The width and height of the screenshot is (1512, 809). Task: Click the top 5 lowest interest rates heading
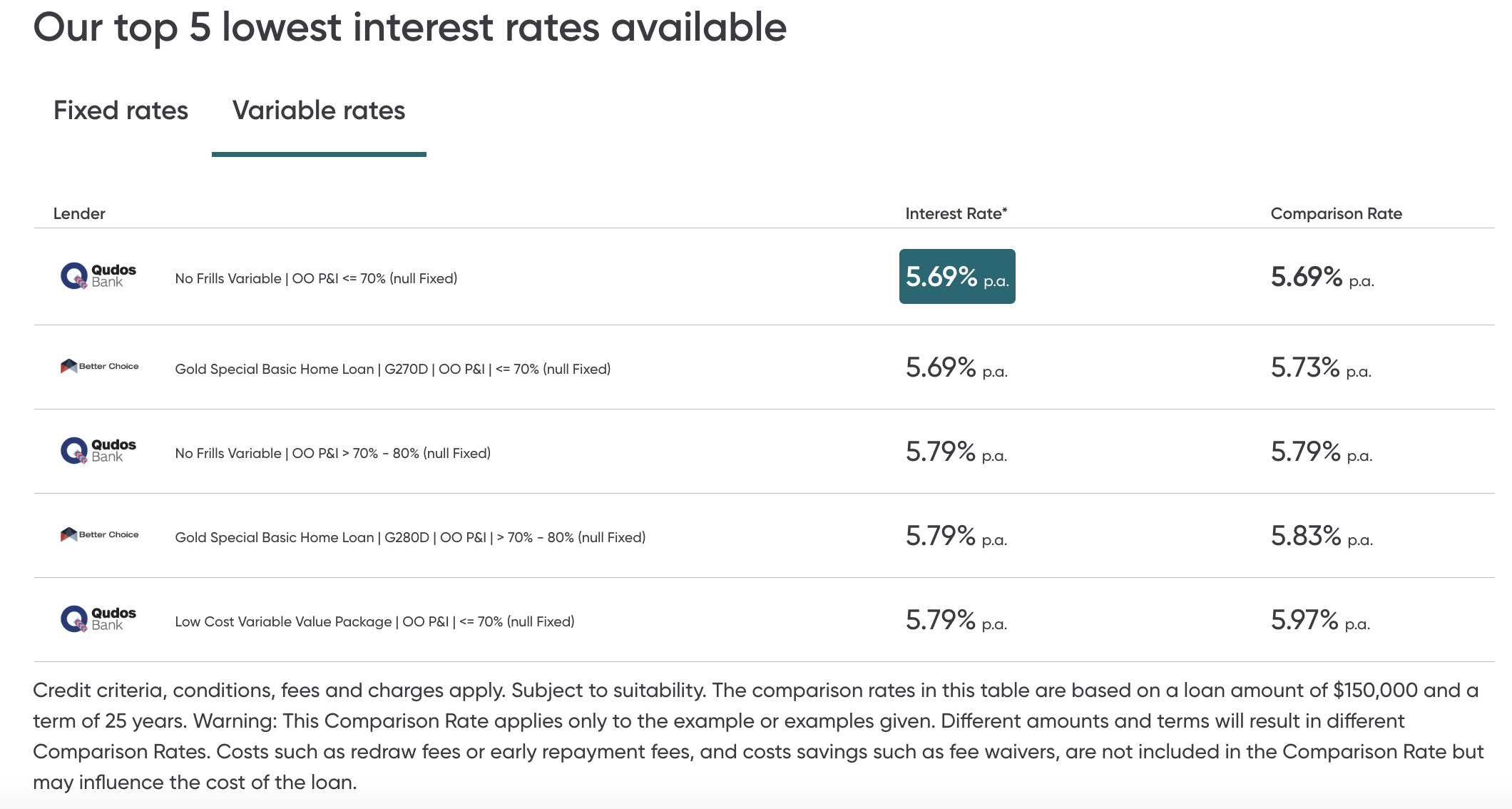[410, 29]
